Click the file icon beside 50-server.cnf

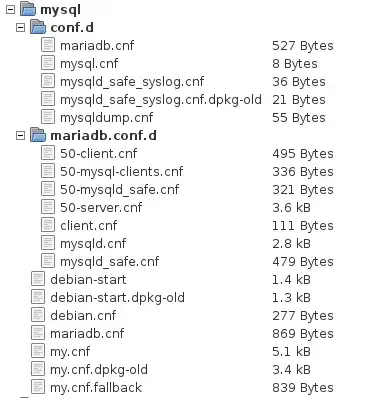(48, 207)
